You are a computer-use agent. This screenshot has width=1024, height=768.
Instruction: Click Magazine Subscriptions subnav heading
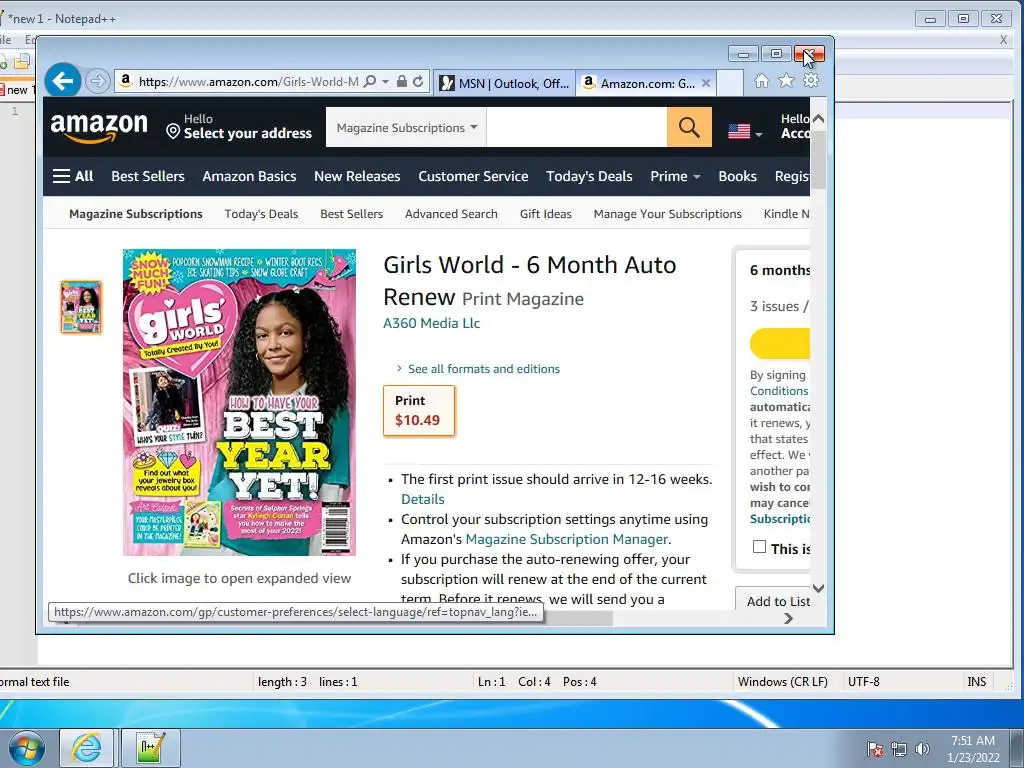point(136,214)
